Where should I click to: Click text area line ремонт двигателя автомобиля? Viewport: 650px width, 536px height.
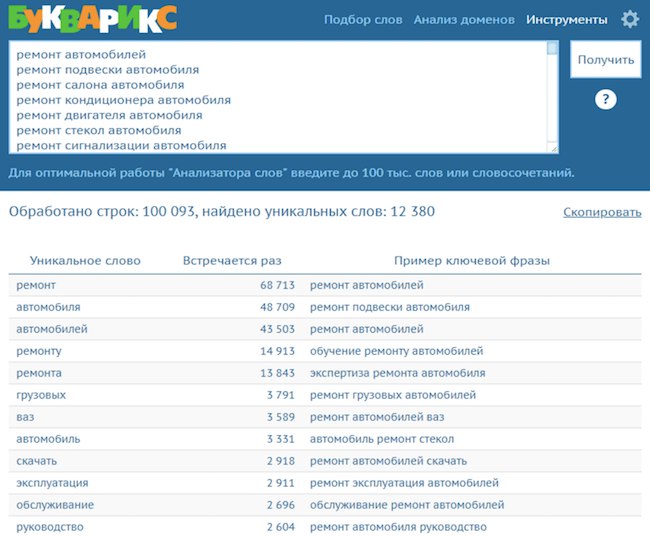[x=109, y=115]
